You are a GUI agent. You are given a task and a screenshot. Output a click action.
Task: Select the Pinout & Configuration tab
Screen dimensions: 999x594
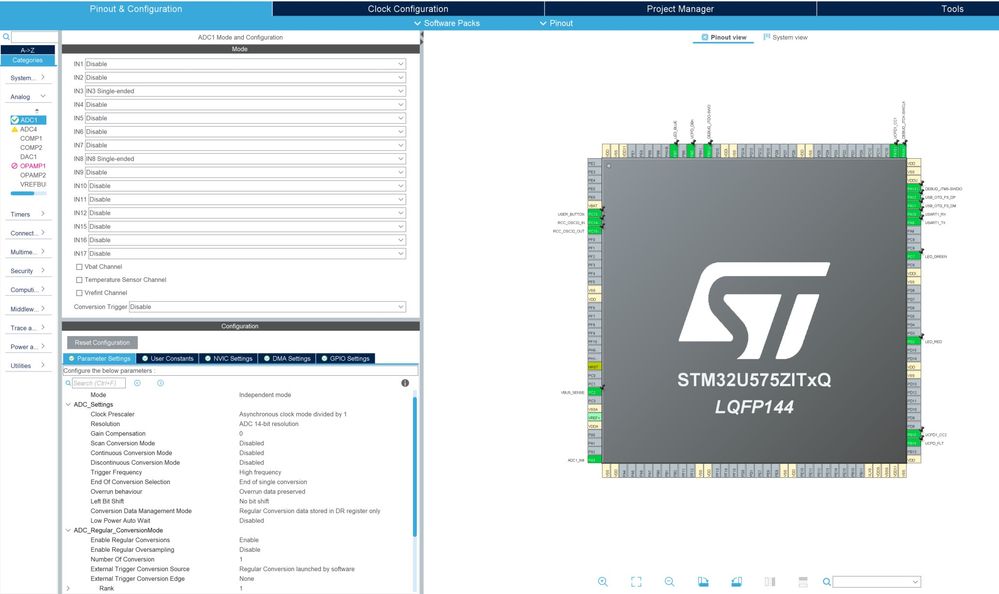click(x=136, y=9)
